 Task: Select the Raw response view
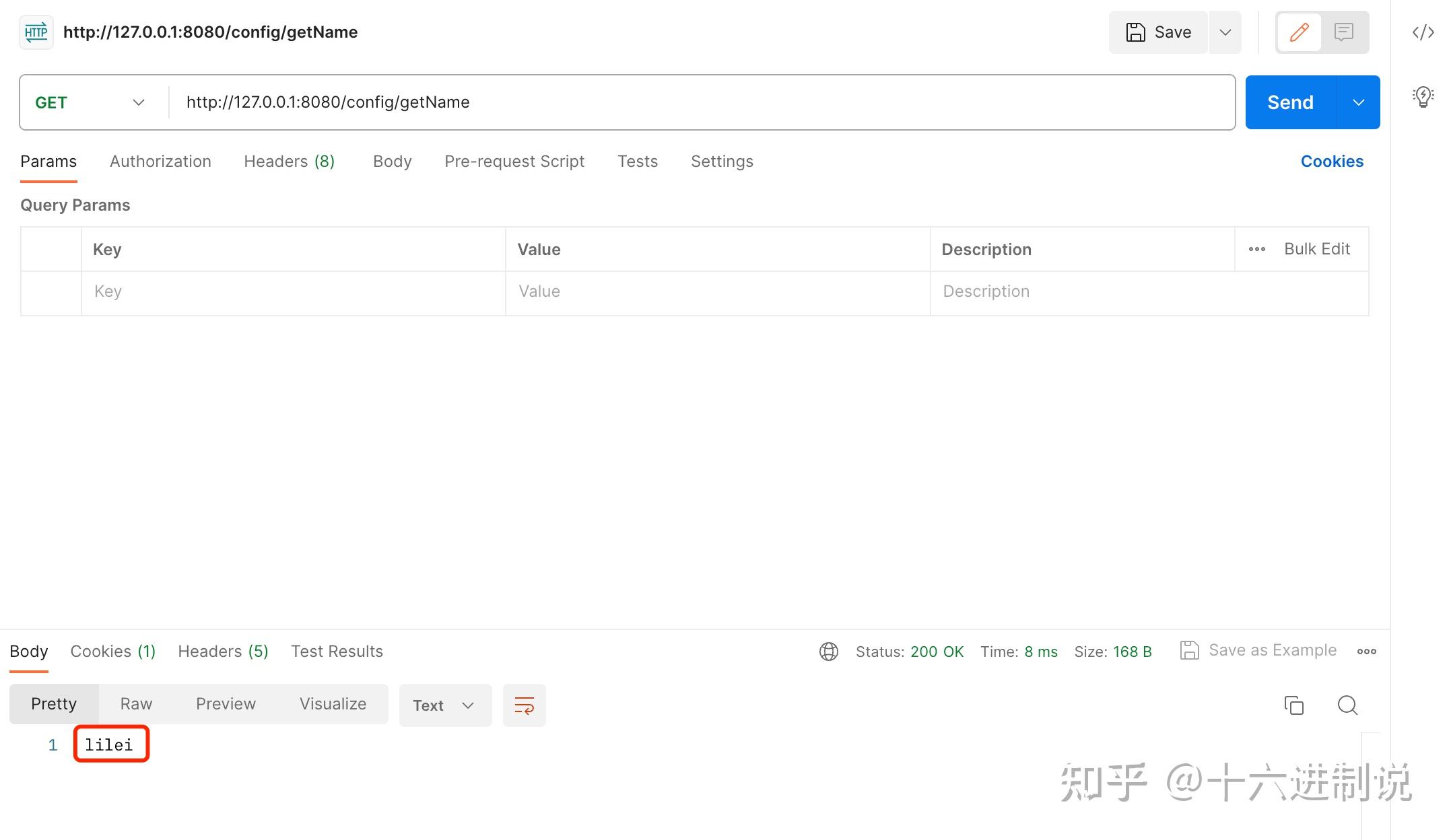tap(136, 704)
